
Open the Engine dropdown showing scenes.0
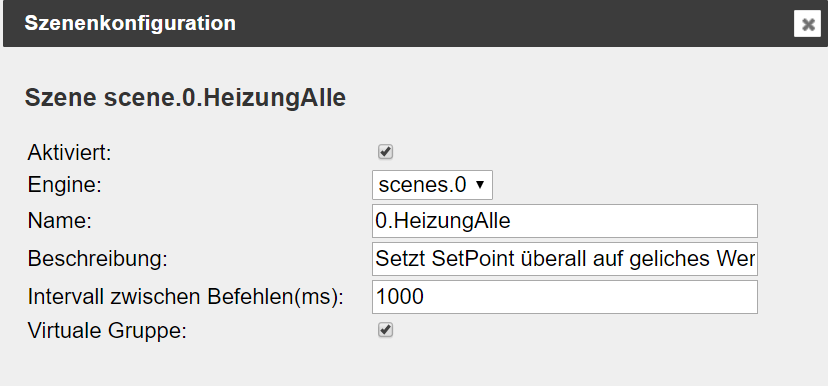click(432, 185)
